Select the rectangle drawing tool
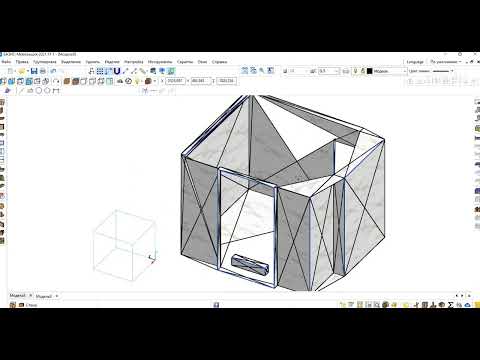 (30, 91)
